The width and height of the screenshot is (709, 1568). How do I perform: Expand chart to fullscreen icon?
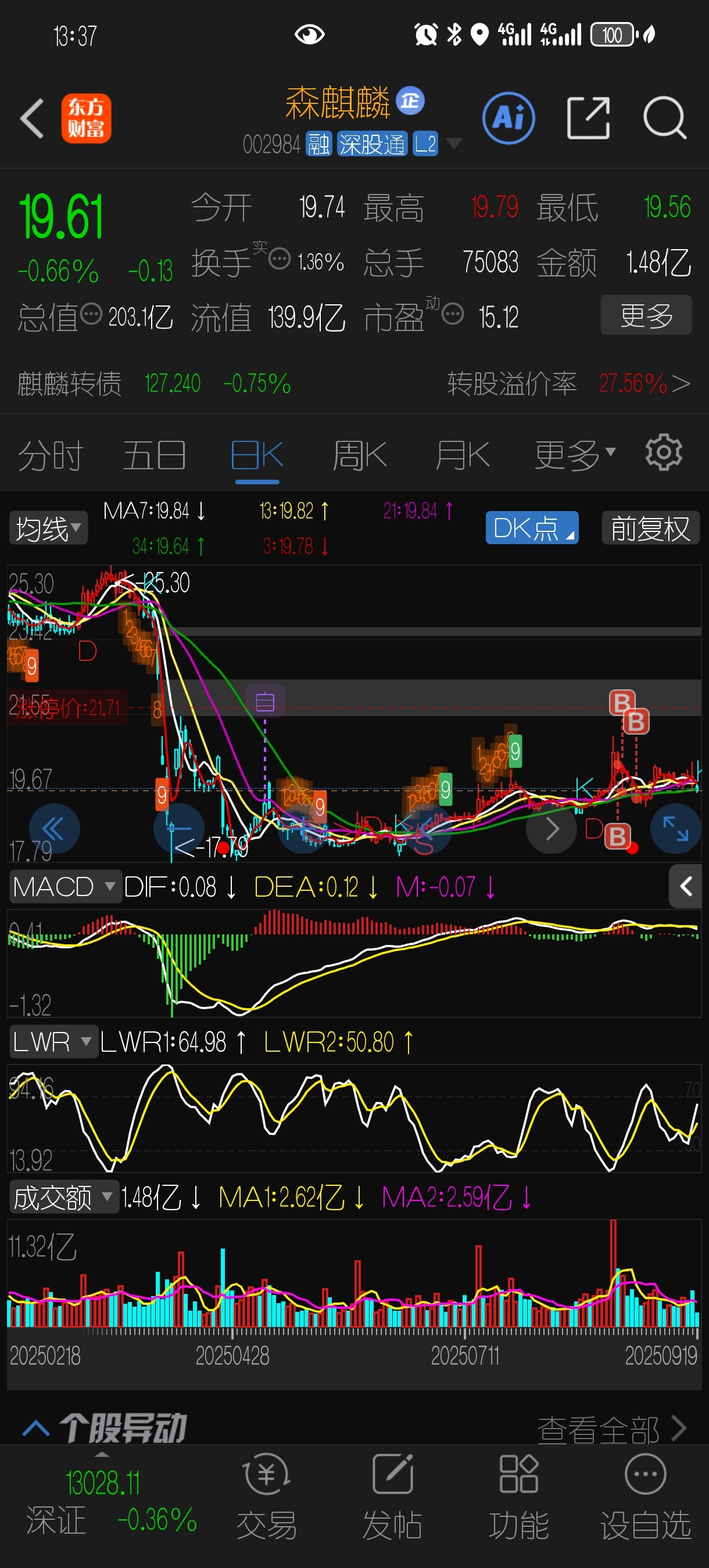[x=675, y=829]
